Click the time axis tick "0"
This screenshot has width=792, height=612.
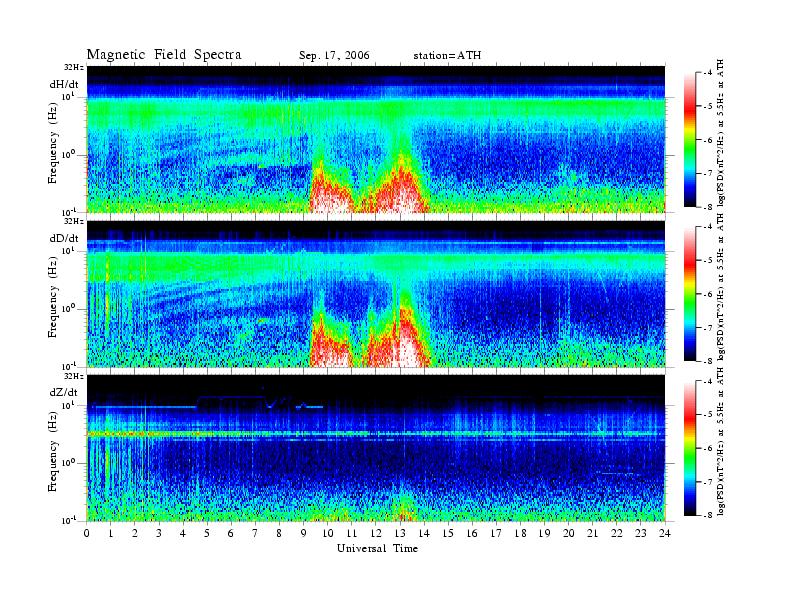pos(87,533)
